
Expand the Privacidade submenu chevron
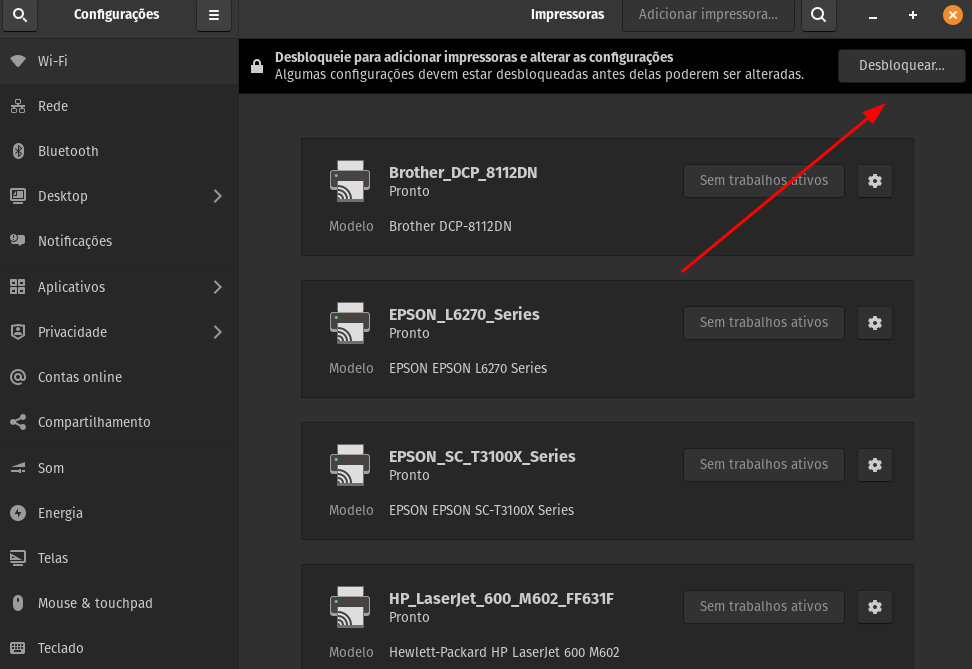(x=218, y=332)
